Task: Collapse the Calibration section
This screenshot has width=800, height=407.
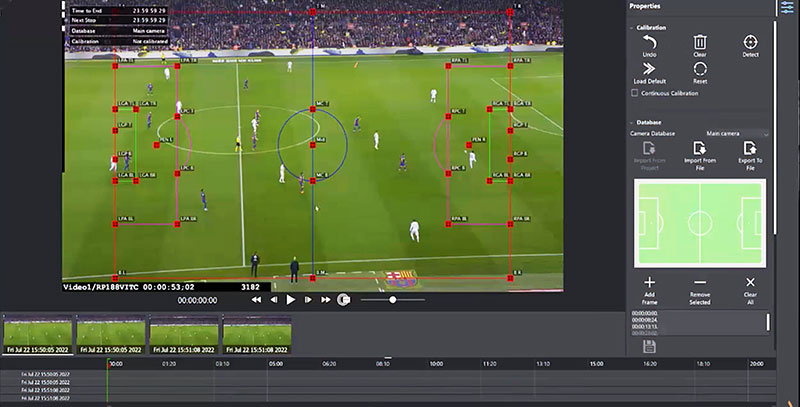Action: pos(632,28)
